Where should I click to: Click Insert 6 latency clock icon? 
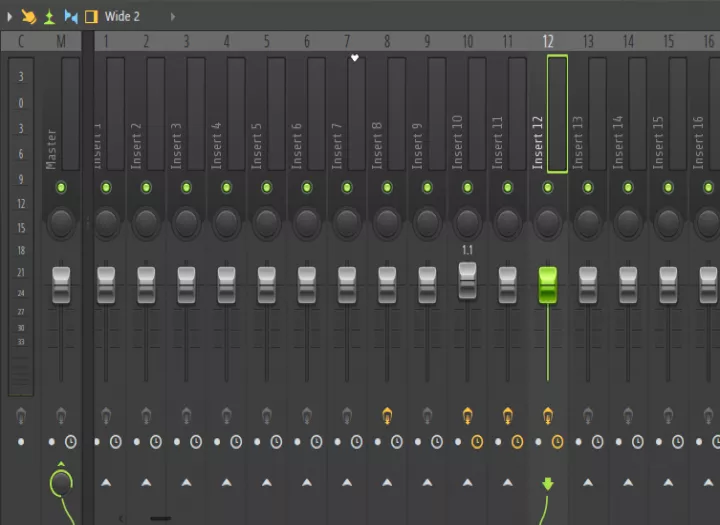coord(316,442)
